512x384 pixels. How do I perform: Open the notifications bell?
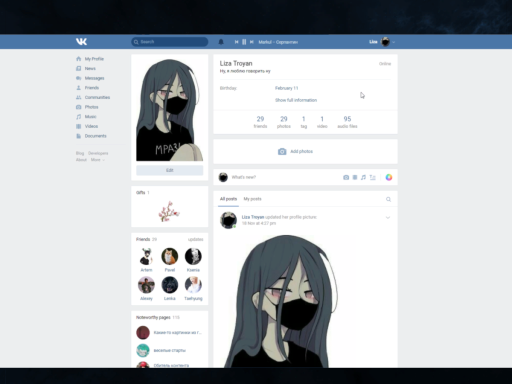point(221,42)
